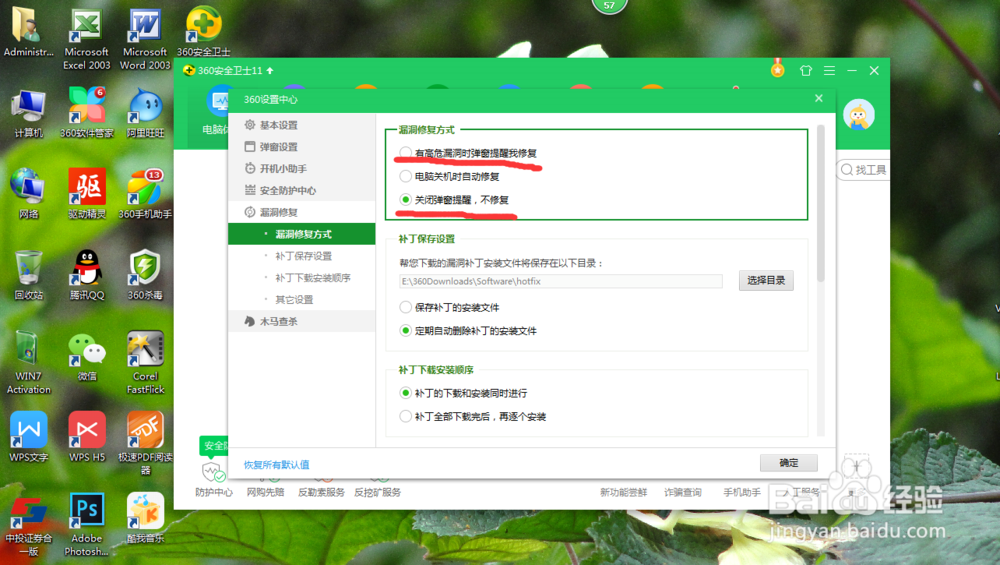Open the 360软件管家 desktop shortcut
Screen dimensions: 1000x565
tap(87, 114)
